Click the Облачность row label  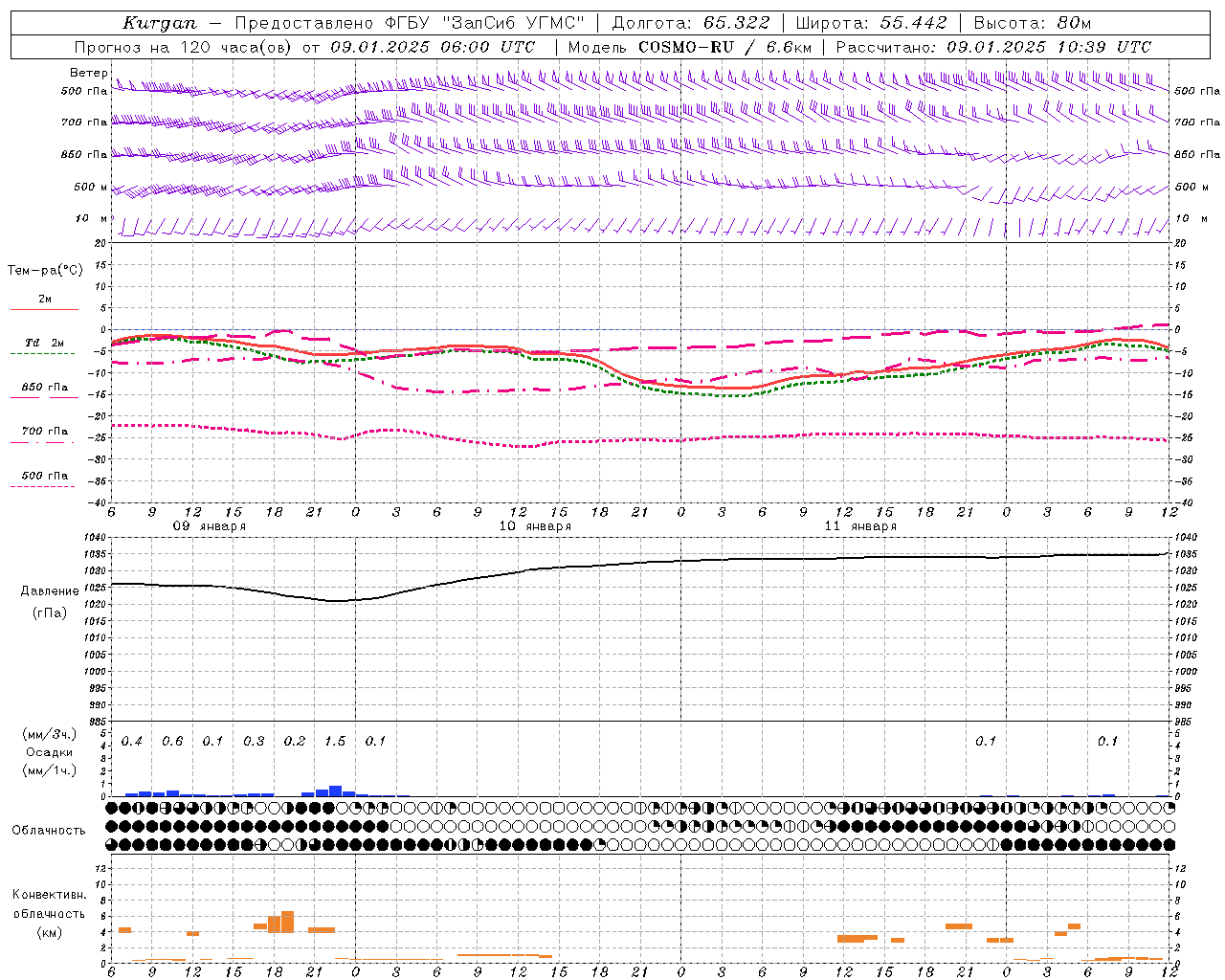click(x=49, y=831)
